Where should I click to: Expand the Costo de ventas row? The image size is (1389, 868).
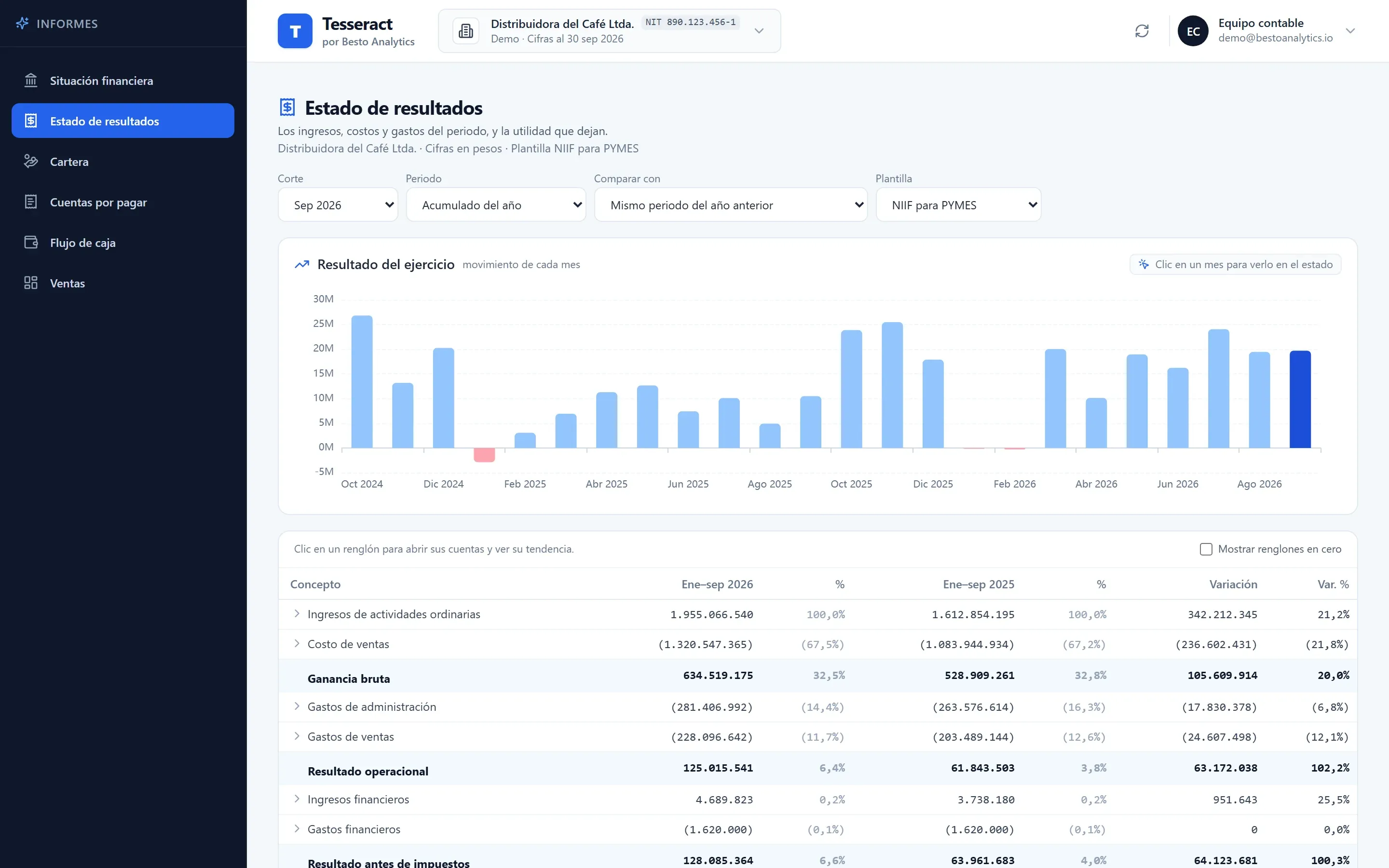pyautogui.click(x=297, y=644)
